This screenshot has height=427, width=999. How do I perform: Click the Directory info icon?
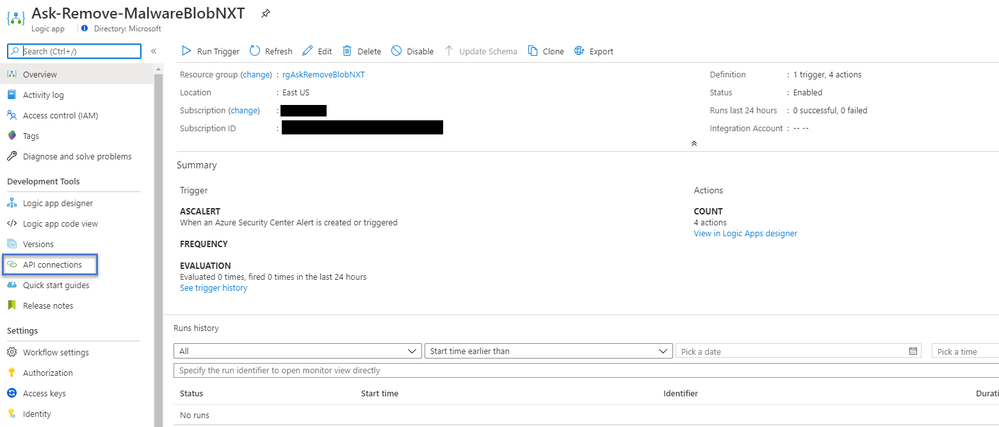point(85,29)
